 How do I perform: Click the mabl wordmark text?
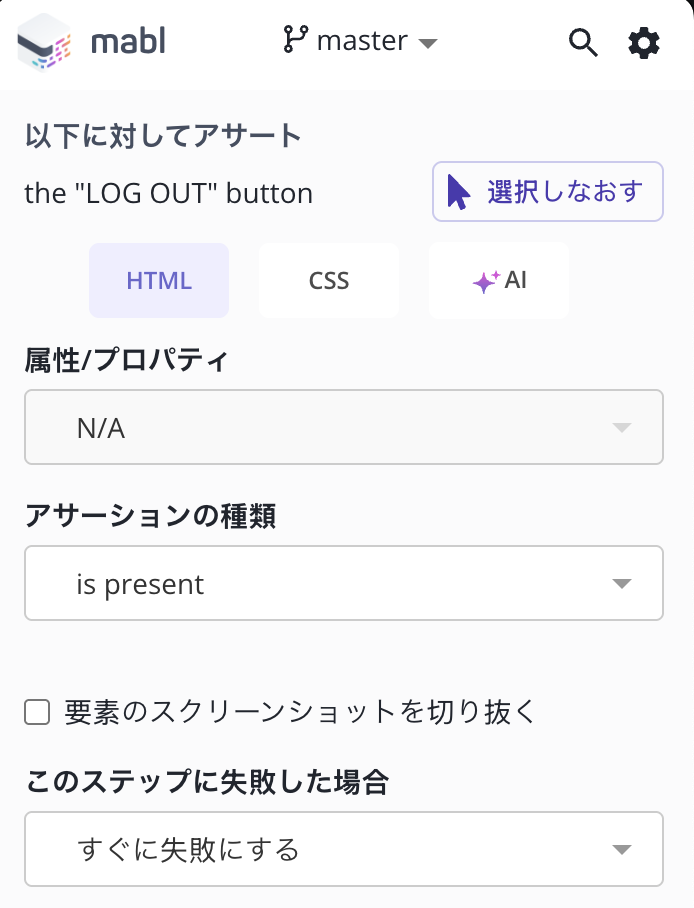pos(127,42)
